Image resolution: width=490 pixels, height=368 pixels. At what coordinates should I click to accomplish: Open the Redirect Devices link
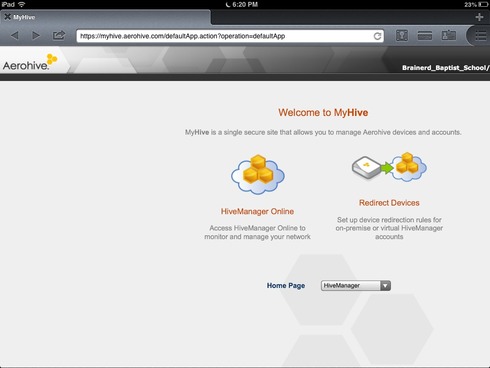pyautogui.click(x=389, y=203)
